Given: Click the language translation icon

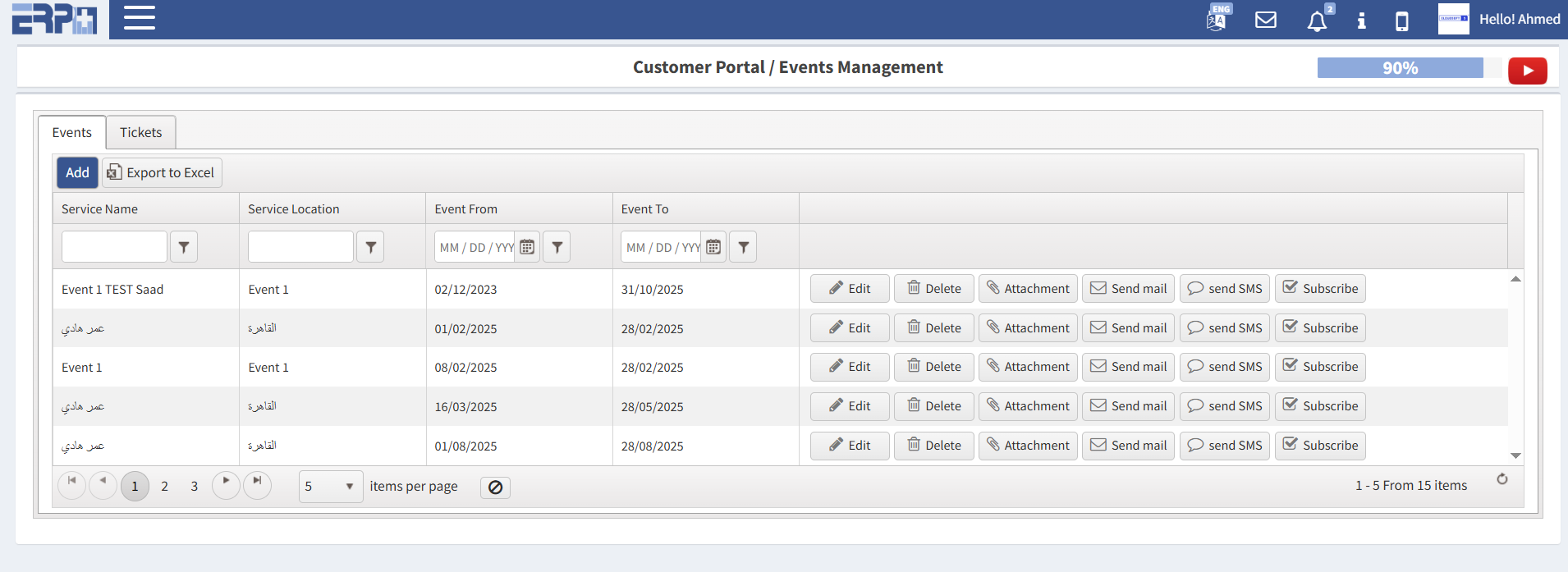Looking at the screenshot, I should tap(1217, 20).
